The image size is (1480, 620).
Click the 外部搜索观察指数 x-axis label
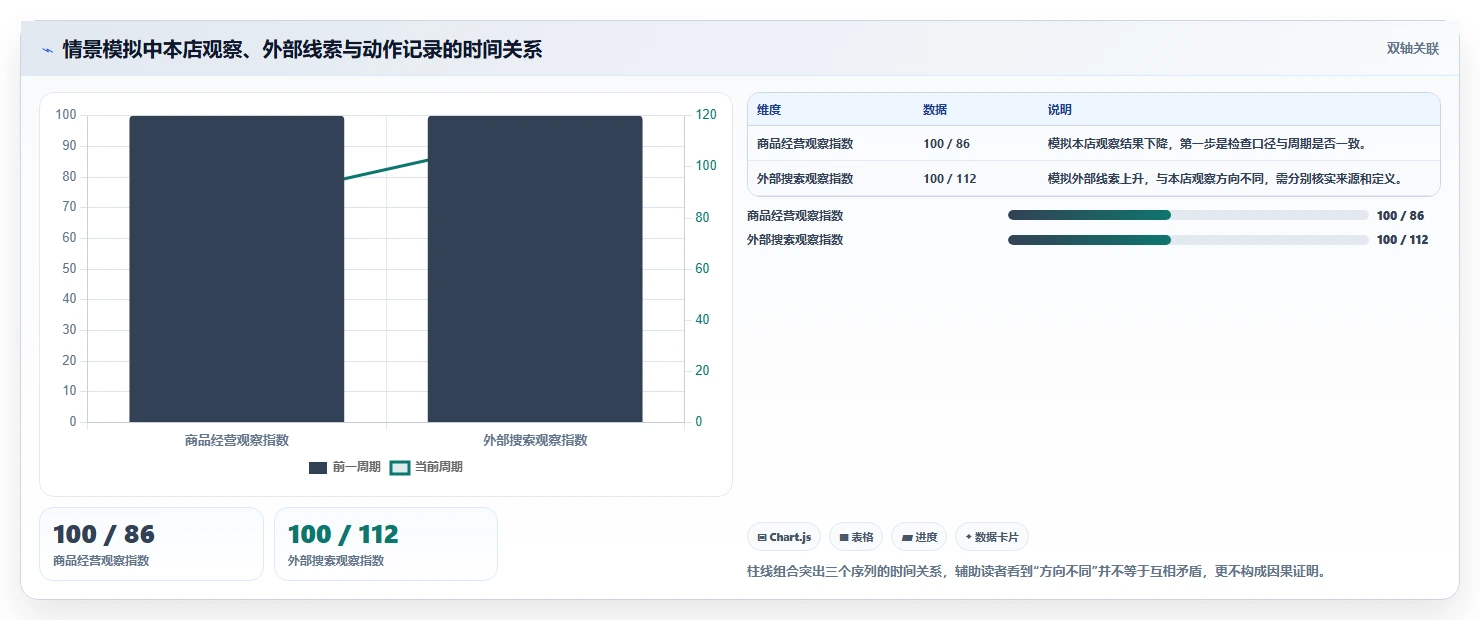(x=535, y=440)
